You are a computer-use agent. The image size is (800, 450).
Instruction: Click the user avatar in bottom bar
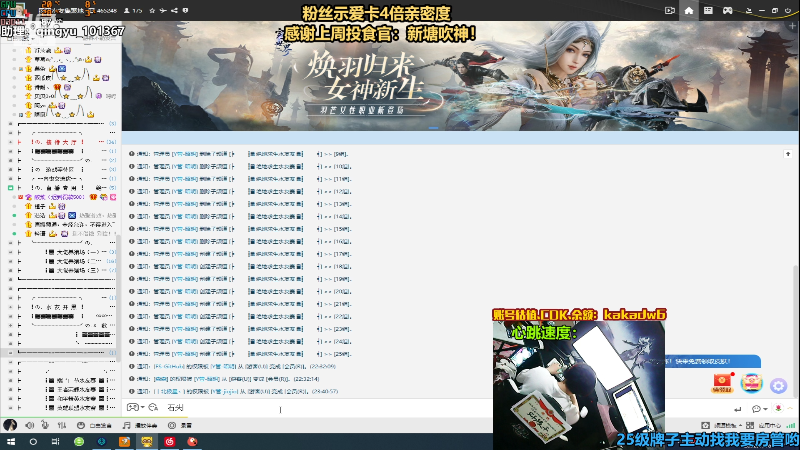click(x=10, y=424)
